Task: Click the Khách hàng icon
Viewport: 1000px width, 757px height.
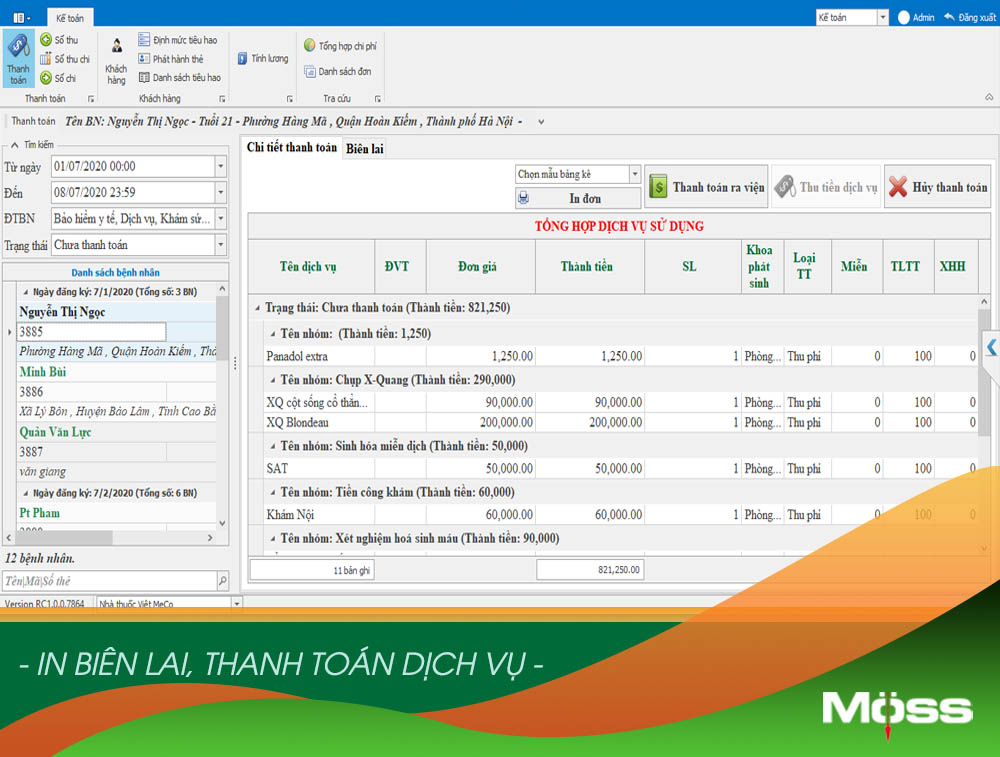Action: pyautogui.click(x=116, y=59)
